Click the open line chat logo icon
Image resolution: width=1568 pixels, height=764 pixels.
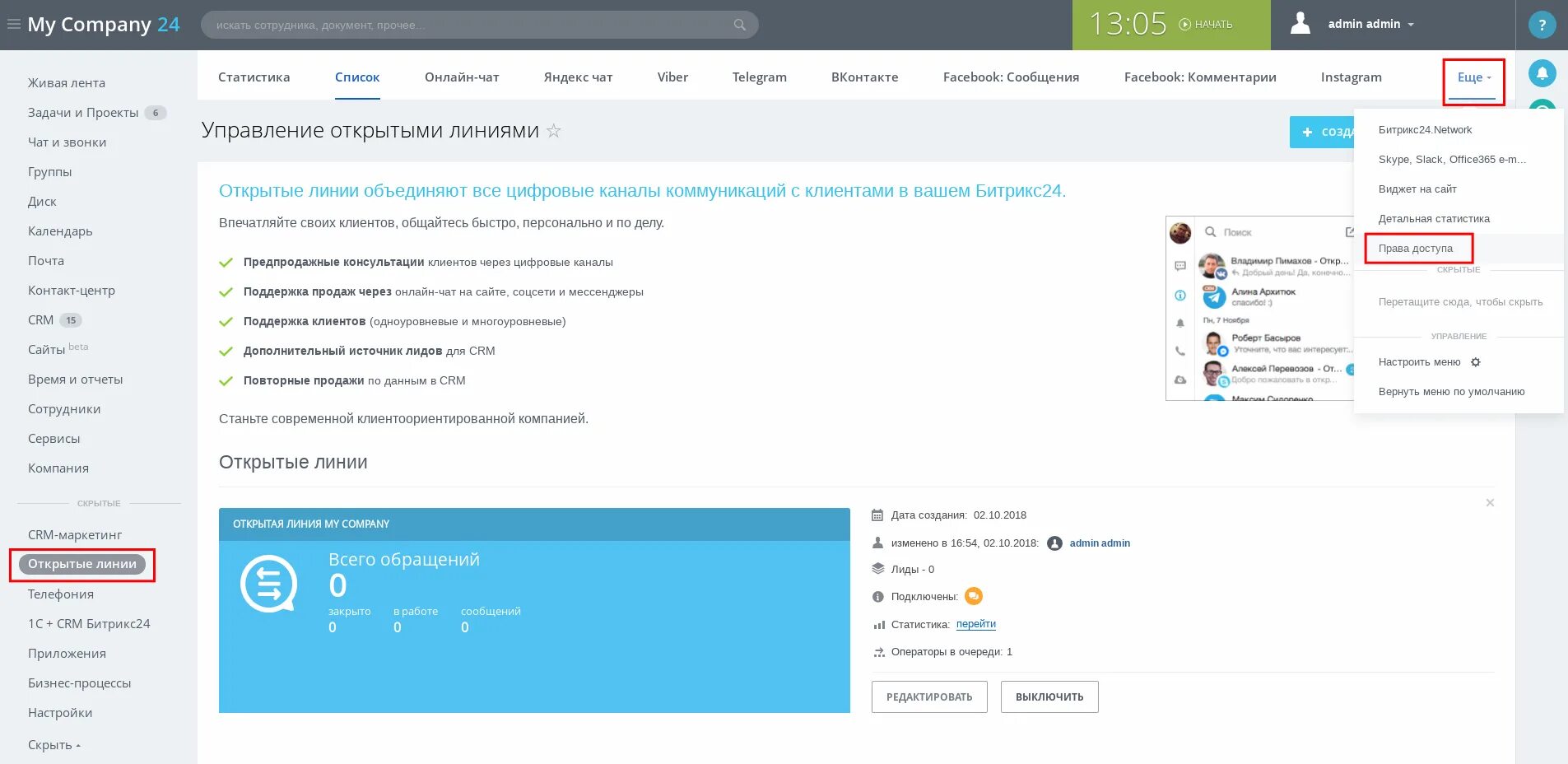pos(268,585)
